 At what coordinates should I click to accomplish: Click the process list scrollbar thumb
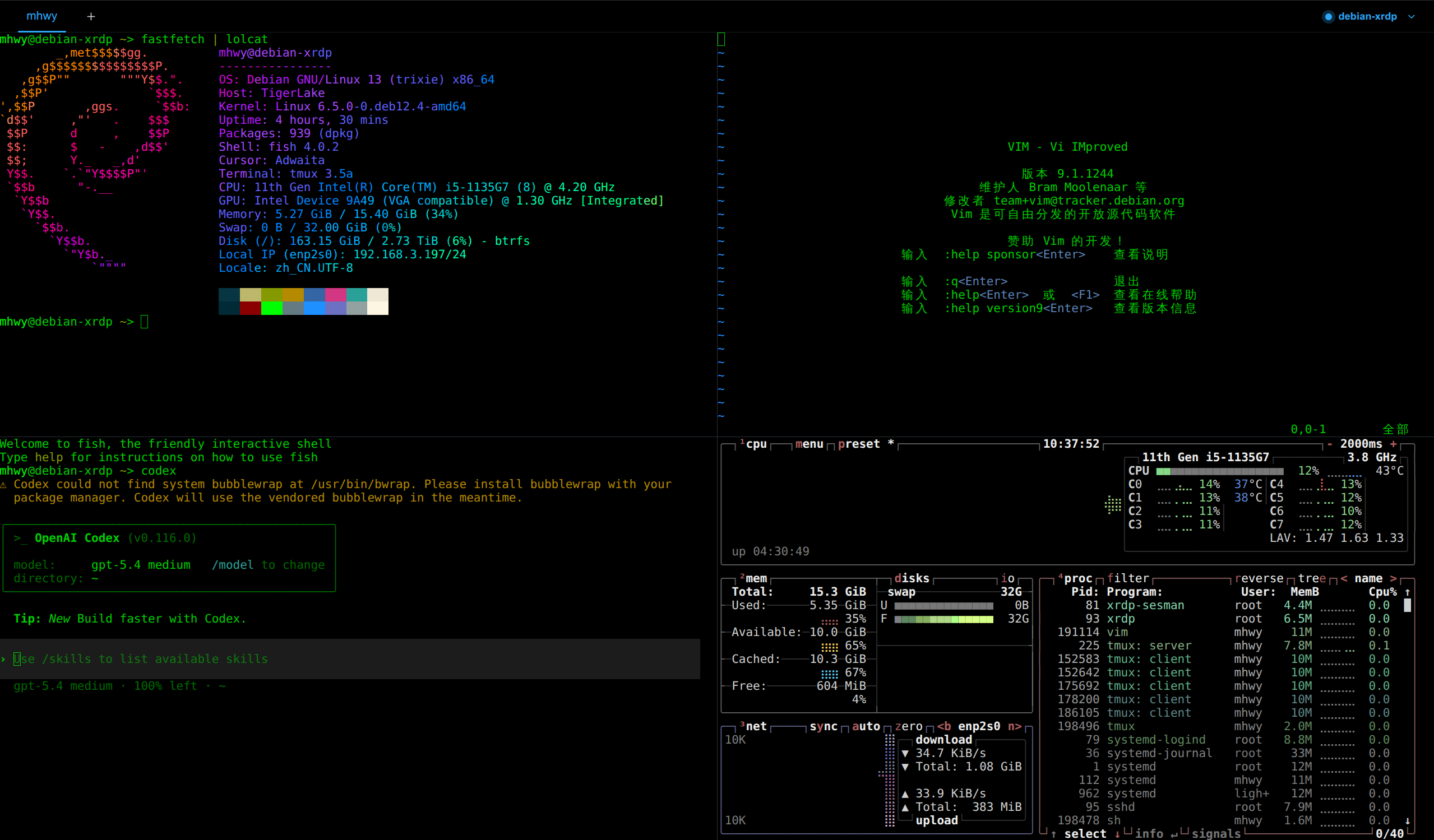[x=1408, y=606]
